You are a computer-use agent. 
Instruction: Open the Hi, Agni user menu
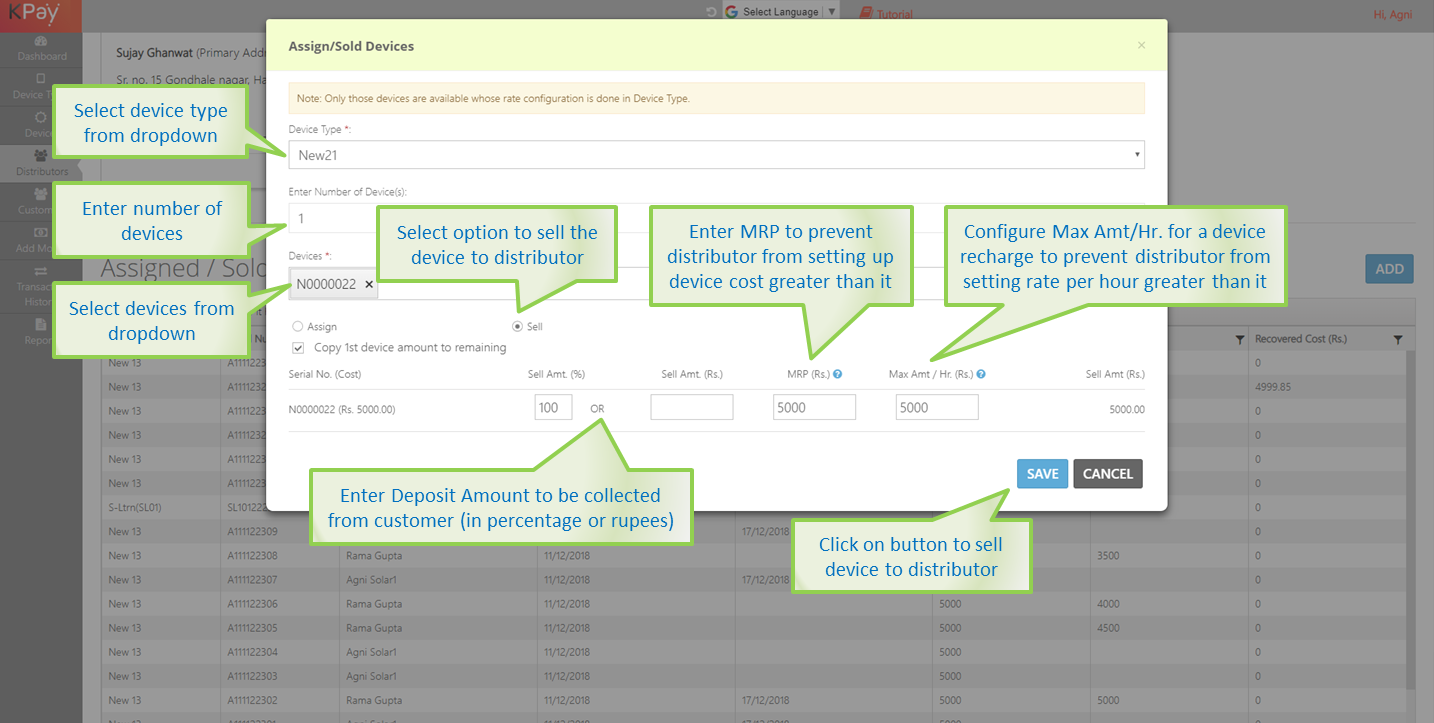[1392, 14]
